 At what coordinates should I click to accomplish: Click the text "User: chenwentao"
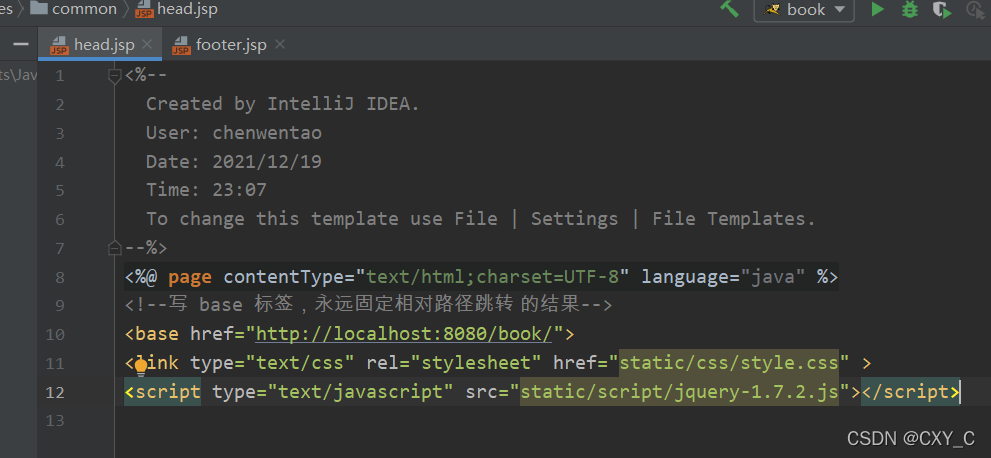[x=234, y=133]
